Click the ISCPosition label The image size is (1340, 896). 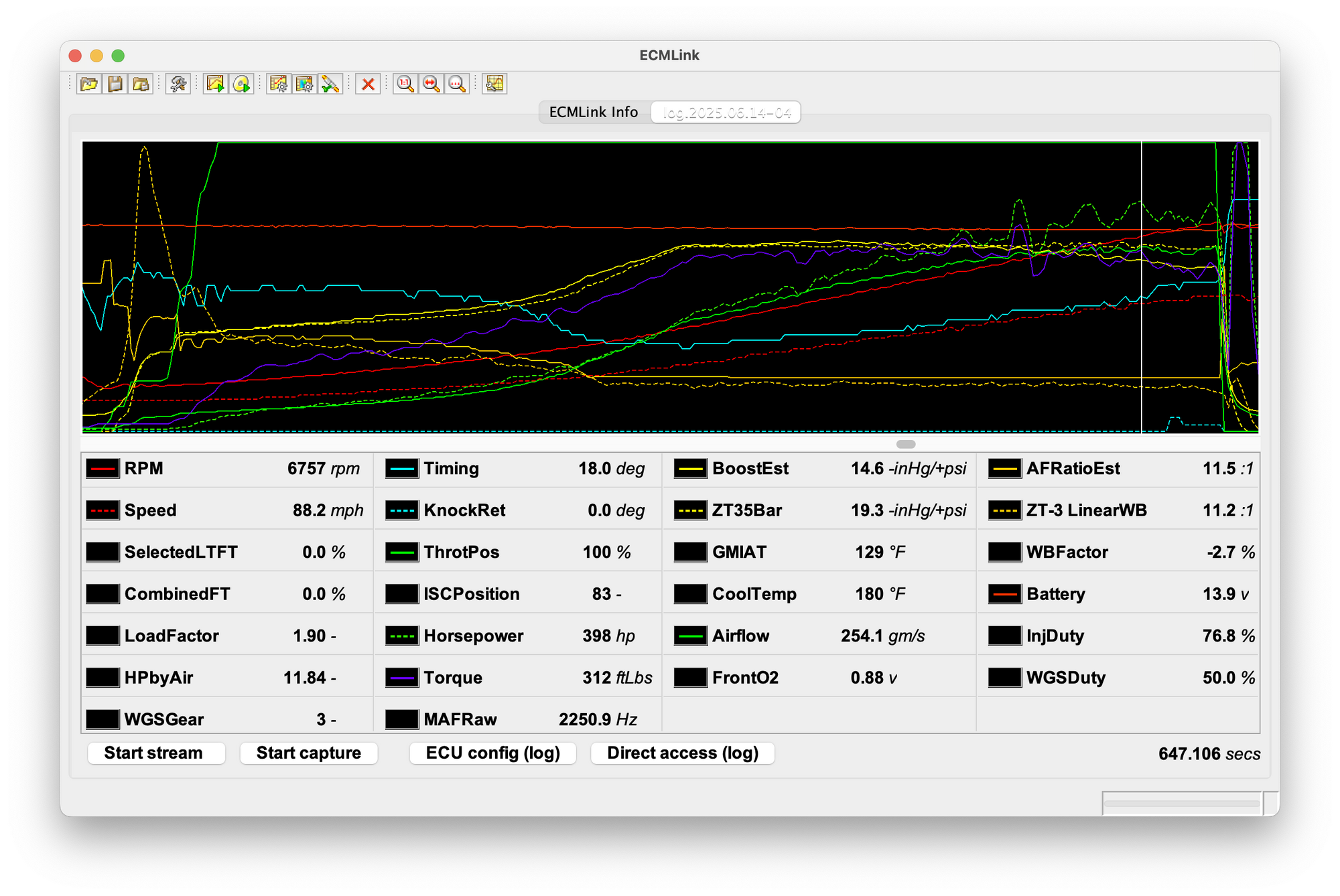point(472,594)
